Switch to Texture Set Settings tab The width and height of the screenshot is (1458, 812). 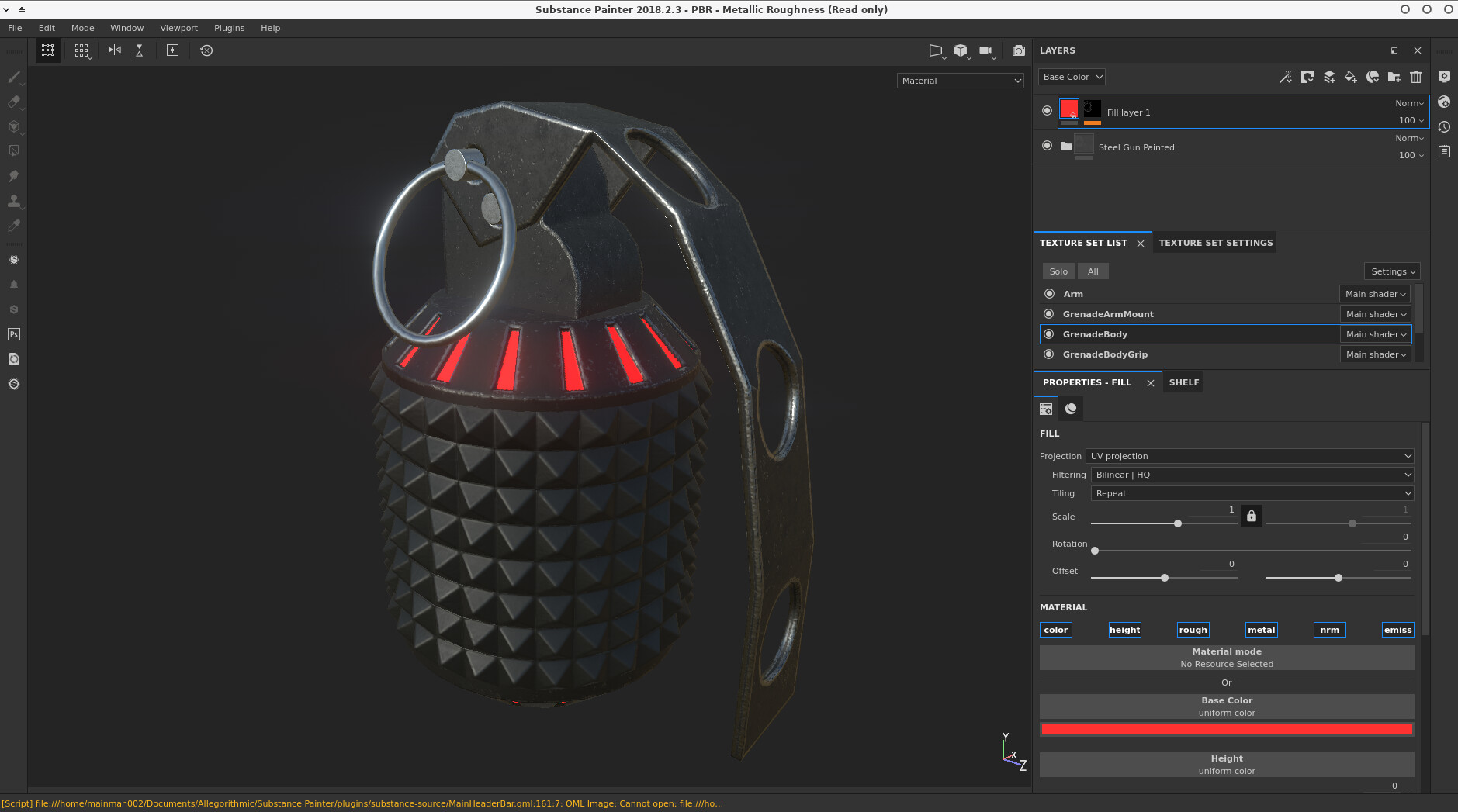coord(1215,243)
